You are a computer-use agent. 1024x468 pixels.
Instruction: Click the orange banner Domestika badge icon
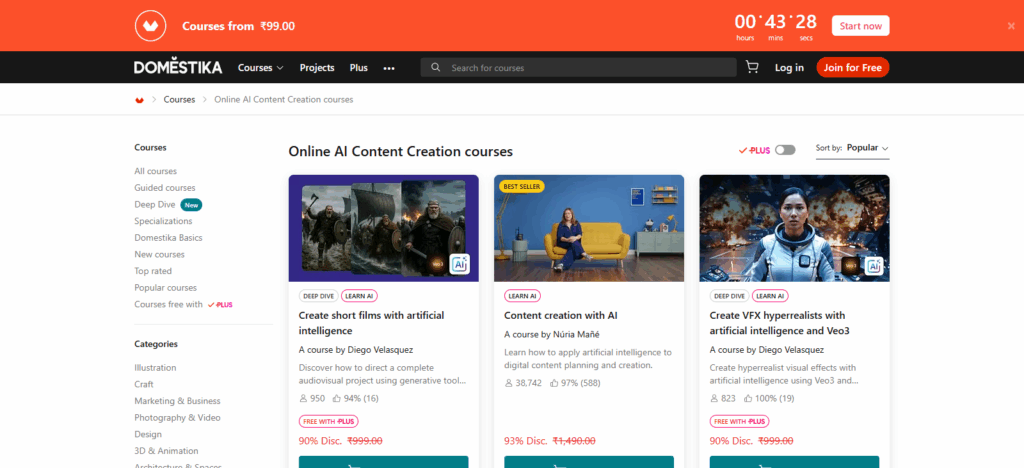pyautogui.click(x=151, y=26)
